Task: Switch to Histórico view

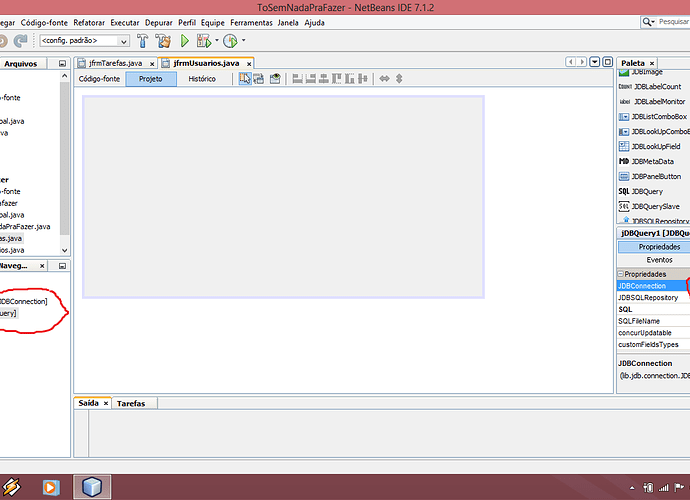Action: coord(202,79)
